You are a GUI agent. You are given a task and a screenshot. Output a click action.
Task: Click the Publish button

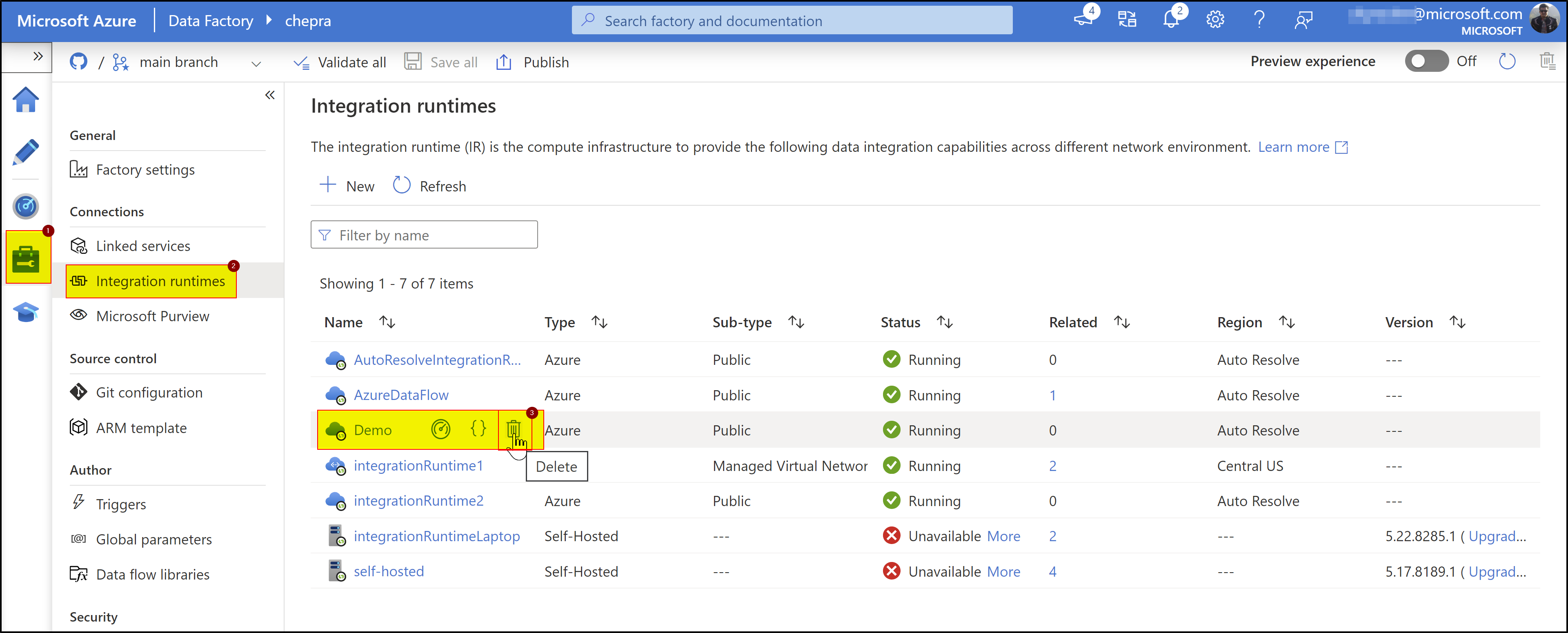pyautogui.click(x=533, y=62)
